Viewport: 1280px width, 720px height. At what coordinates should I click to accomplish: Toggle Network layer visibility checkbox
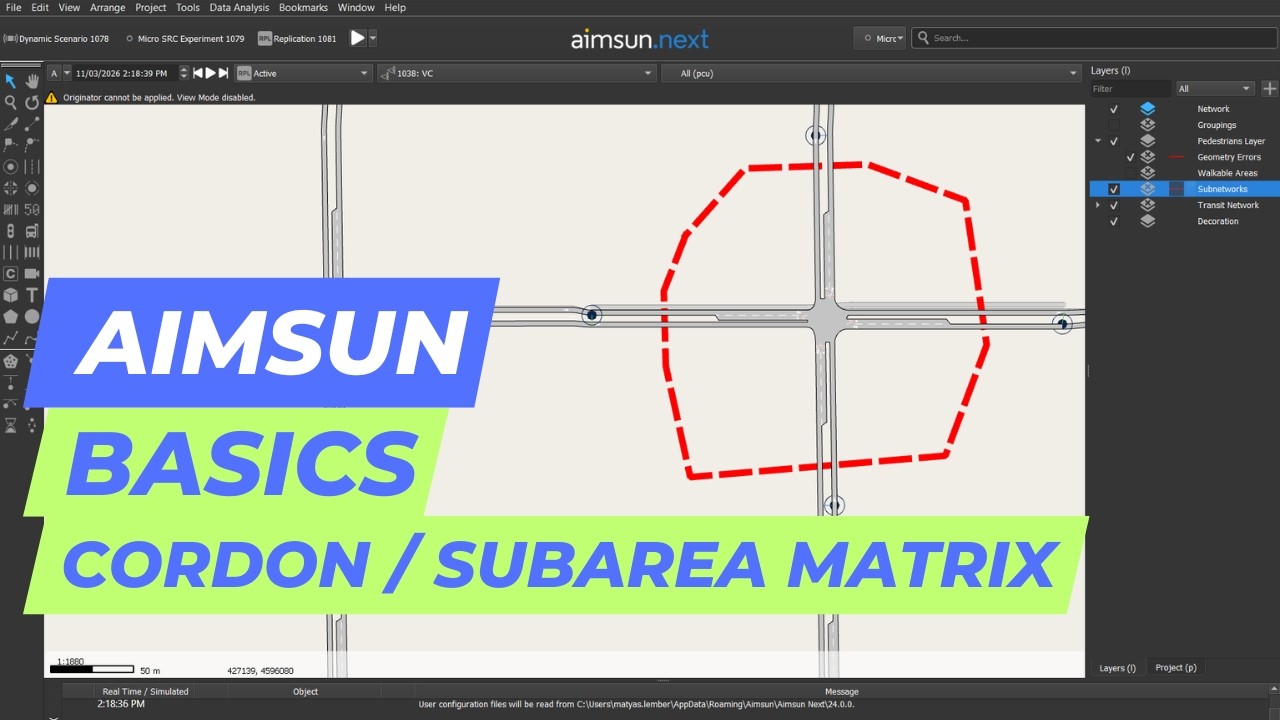[1114, 108]
